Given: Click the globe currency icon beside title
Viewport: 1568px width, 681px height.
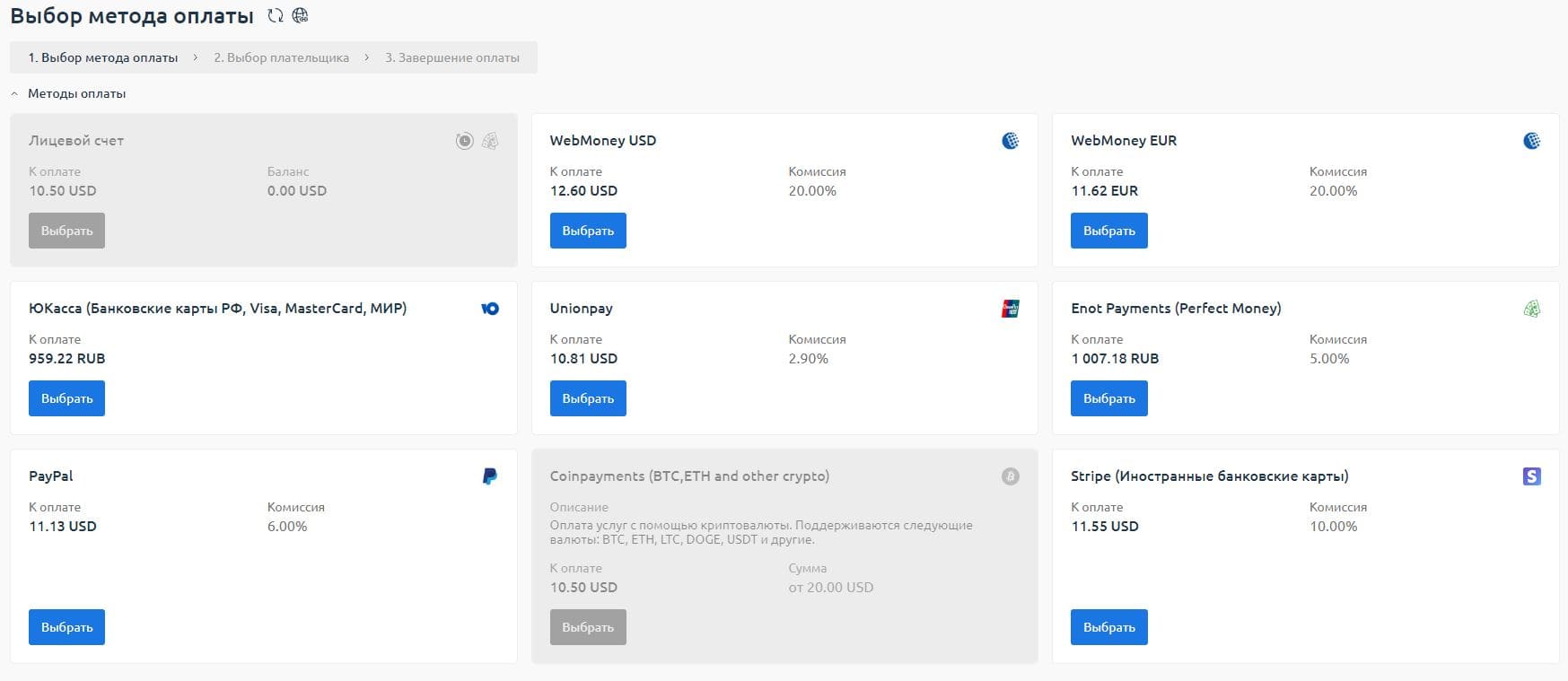Looking at the screenshot, I should coord(301,15).
